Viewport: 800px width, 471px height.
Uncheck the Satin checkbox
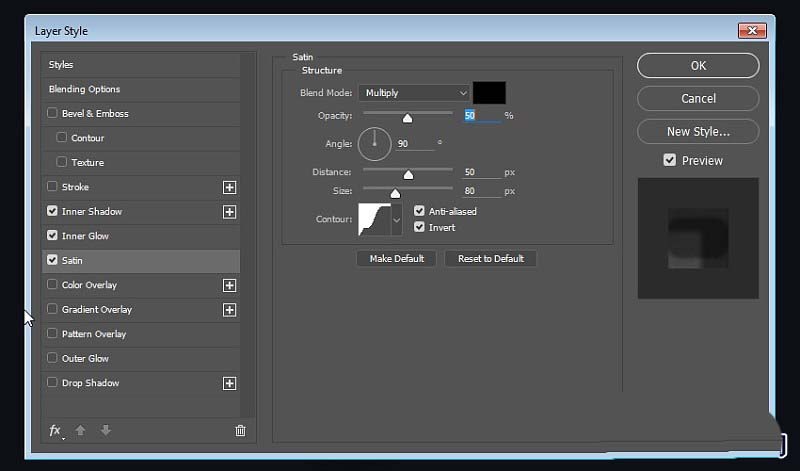[52, 260]
